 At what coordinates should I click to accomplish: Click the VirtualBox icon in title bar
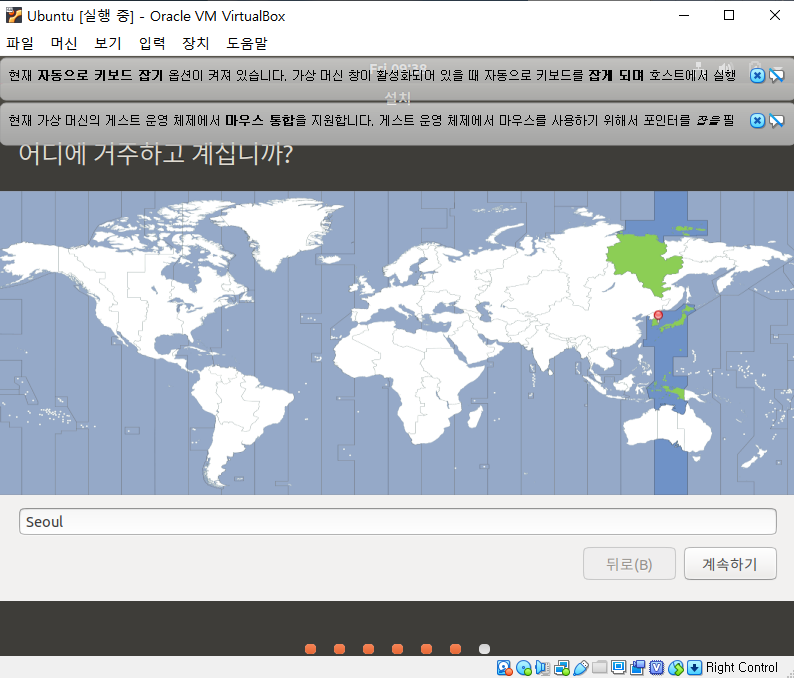click(14, 16)
